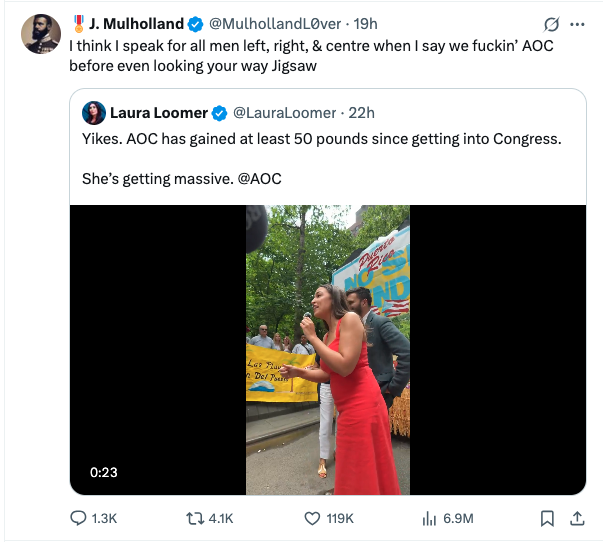Open J. Mulholland's profile avatar

click(x=41, y=34)
